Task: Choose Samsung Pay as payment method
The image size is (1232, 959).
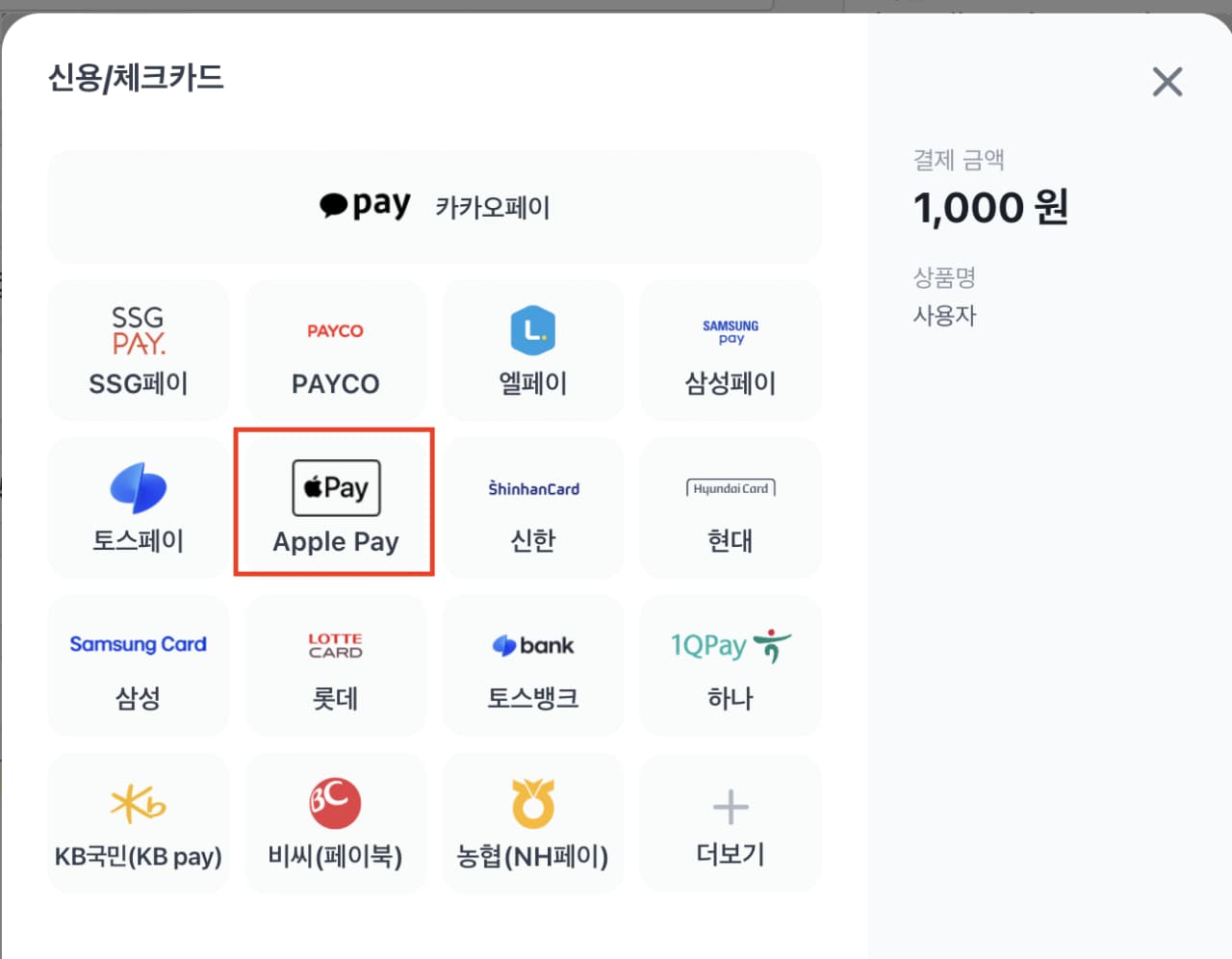Action: coord(730,350)
